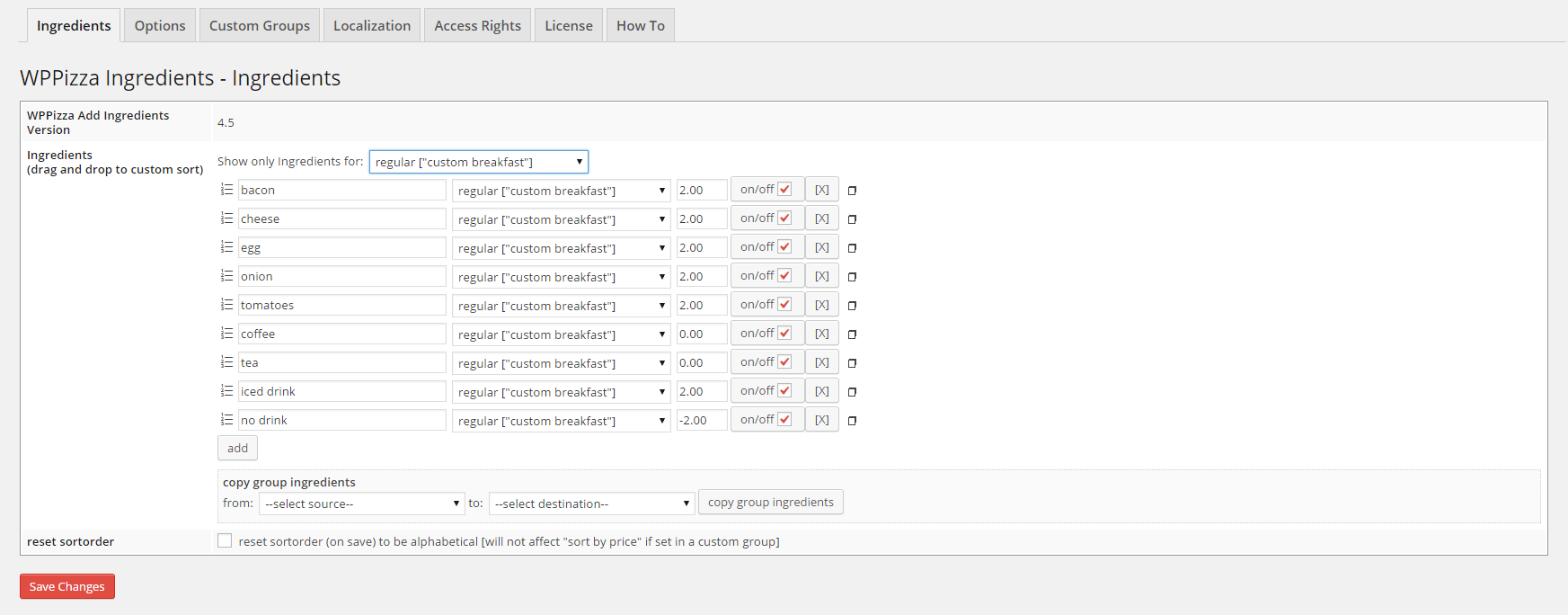Select the sort handle for tomatoes
1568x615 pixels.
(x=226, y=305)
